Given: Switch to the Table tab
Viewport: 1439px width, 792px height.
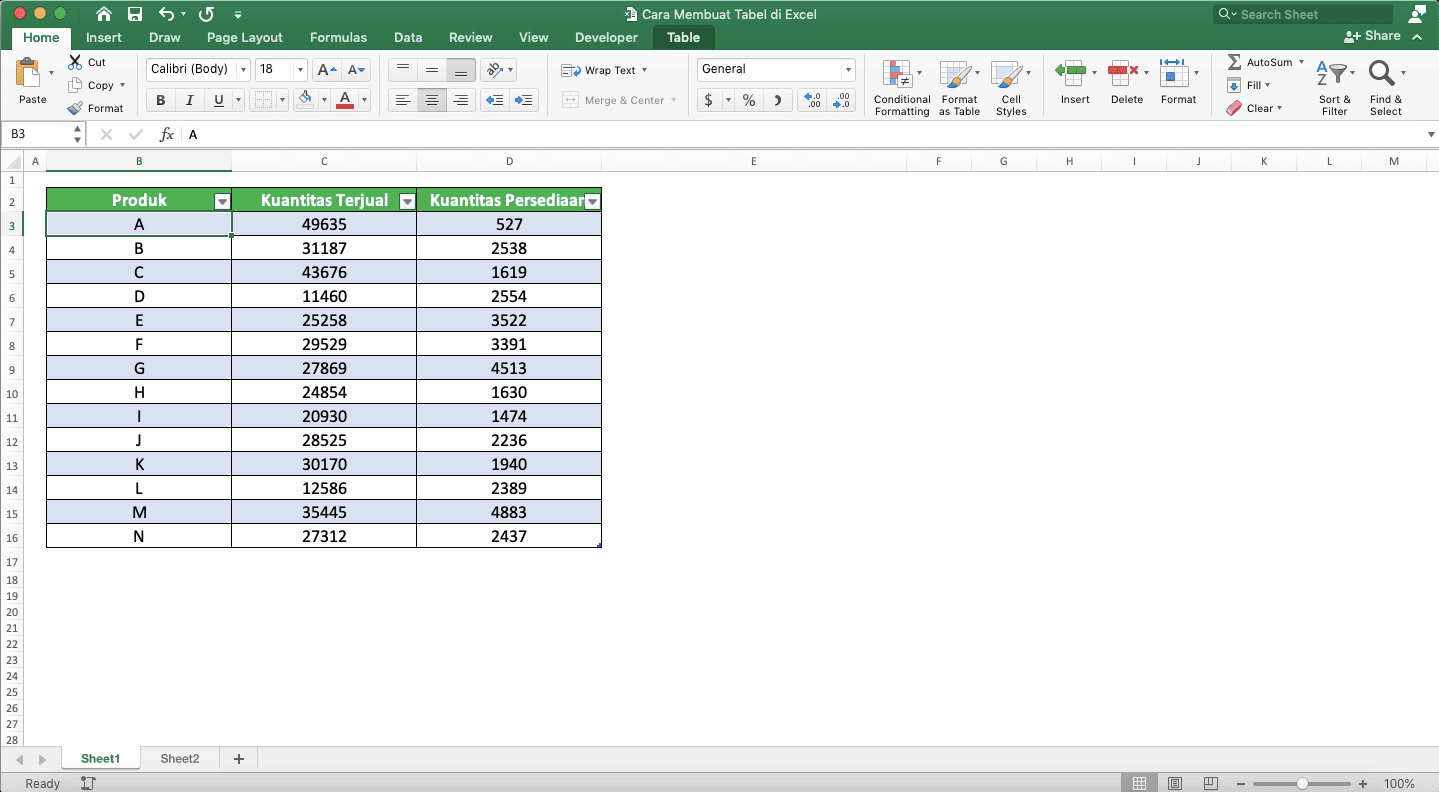Looking at the screenshot, I should click(x=684, y=38).
